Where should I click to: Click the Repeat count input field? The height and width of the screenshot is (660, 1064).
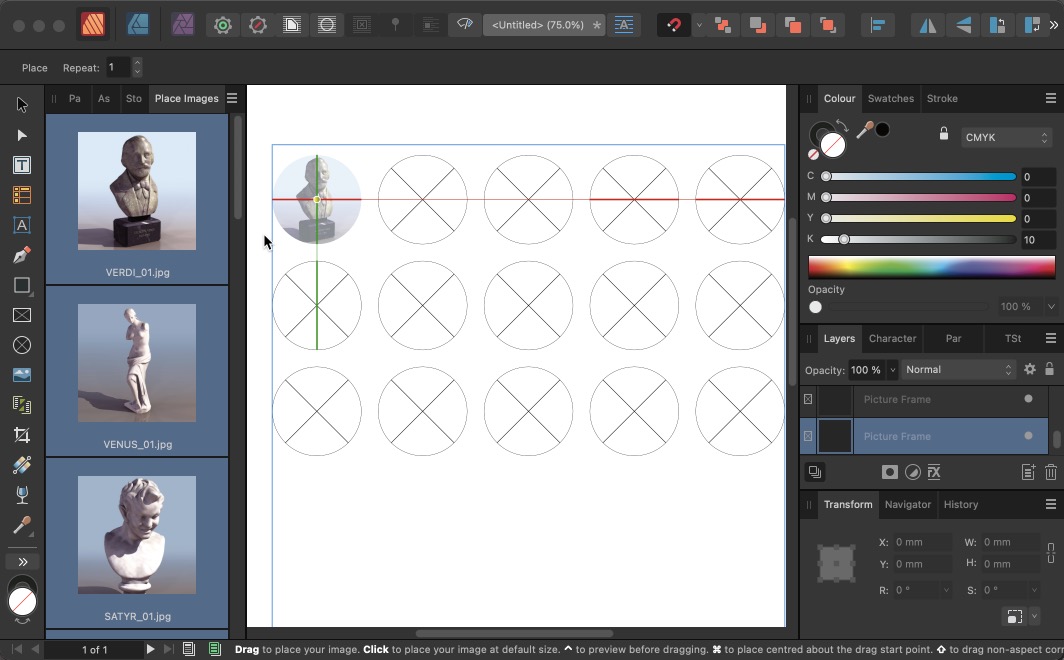[x=118, y=68]
